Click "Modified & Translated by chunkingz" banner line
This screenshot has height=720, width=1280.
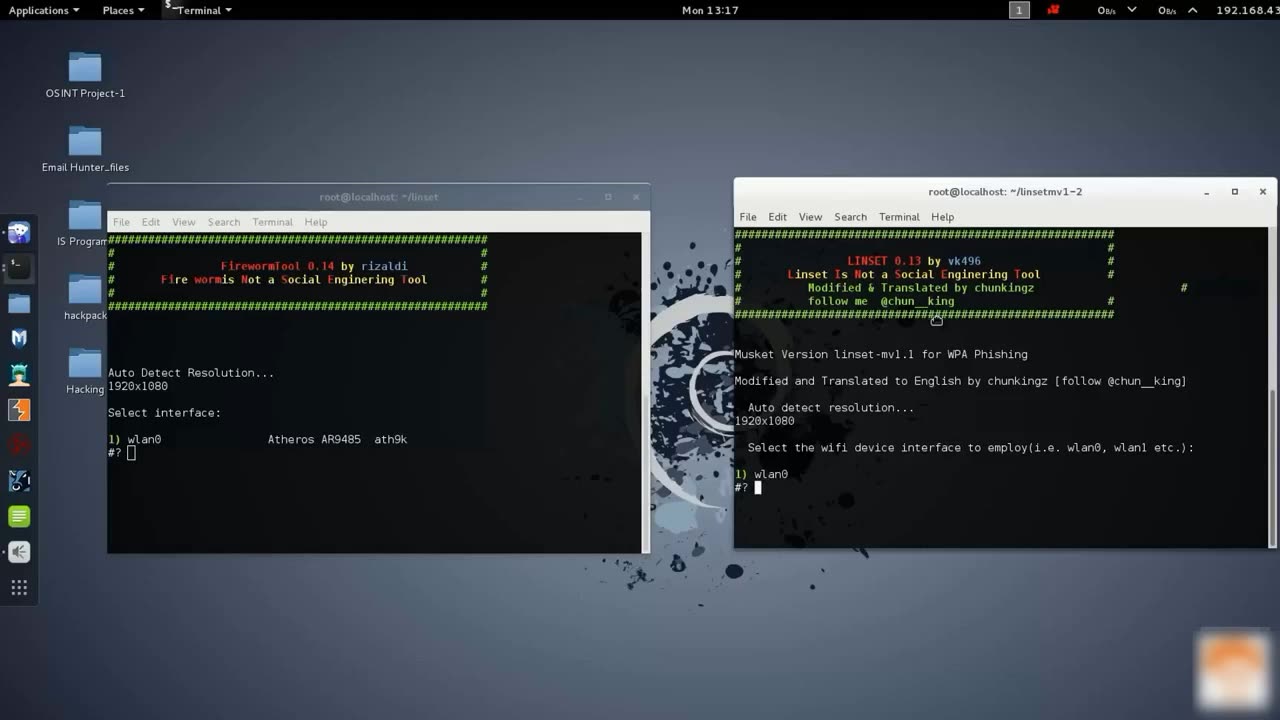[921, 287]
